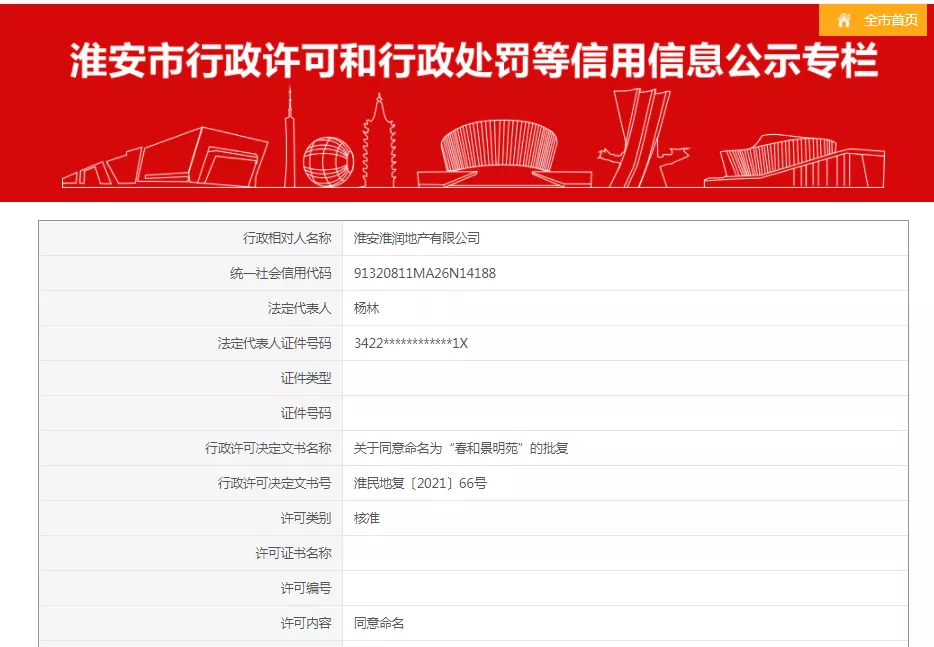934x647 pixels.
Task: Select the masked ID number ending 1X
Action: [411, 343]
